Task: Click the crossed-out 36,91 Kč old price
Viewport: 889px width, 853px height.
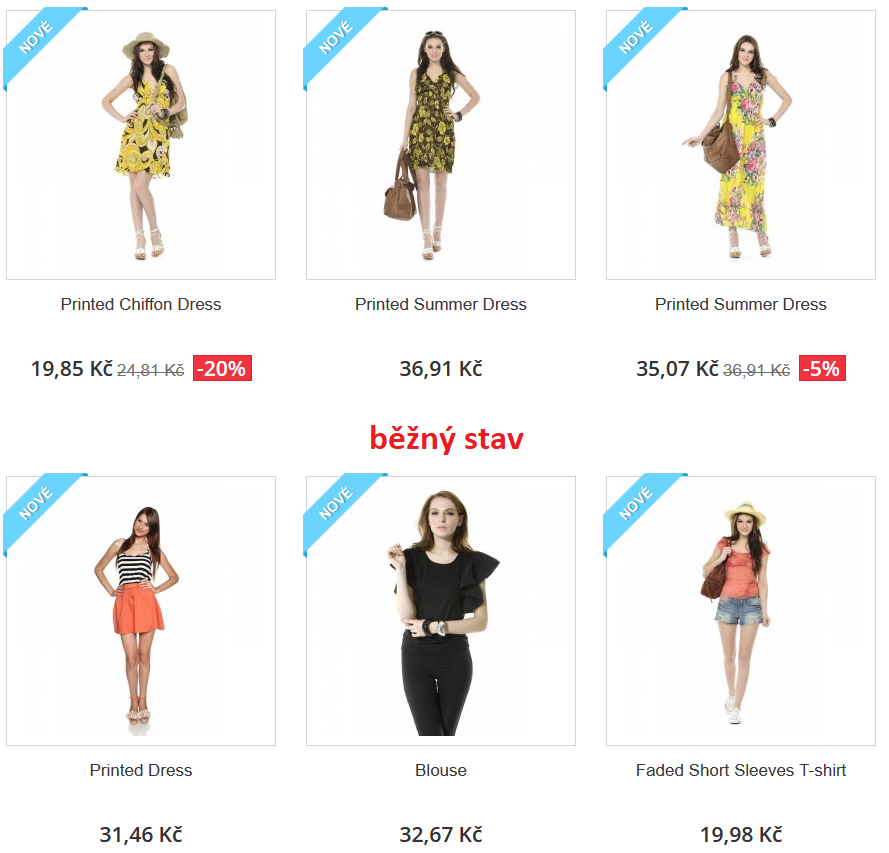Action: (756, 370)
